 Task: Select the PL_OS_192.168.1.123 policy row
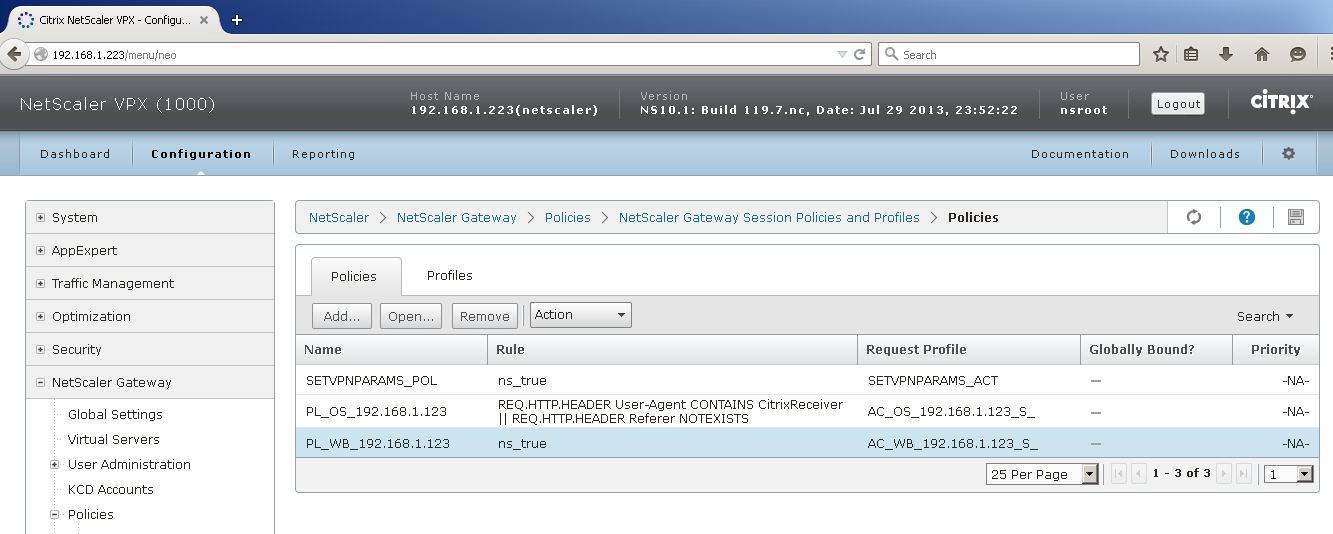[x=807, y=412]
